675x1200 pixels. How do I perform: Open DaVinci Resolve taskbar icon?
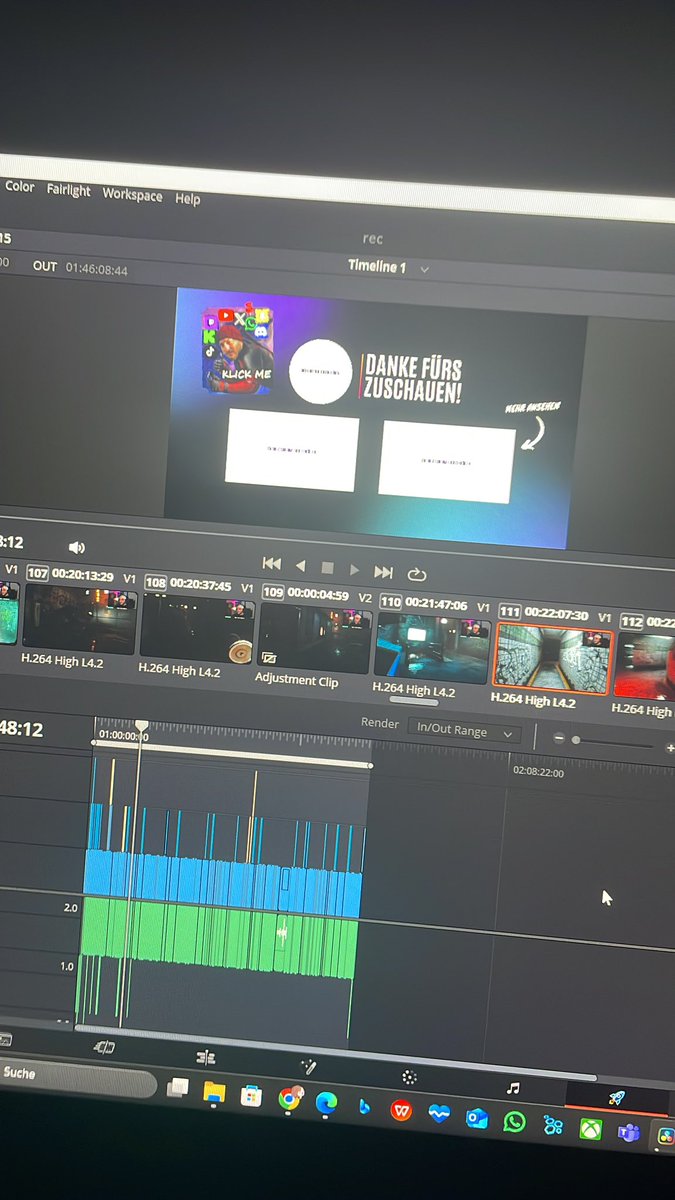click(x=664, y=1135)
